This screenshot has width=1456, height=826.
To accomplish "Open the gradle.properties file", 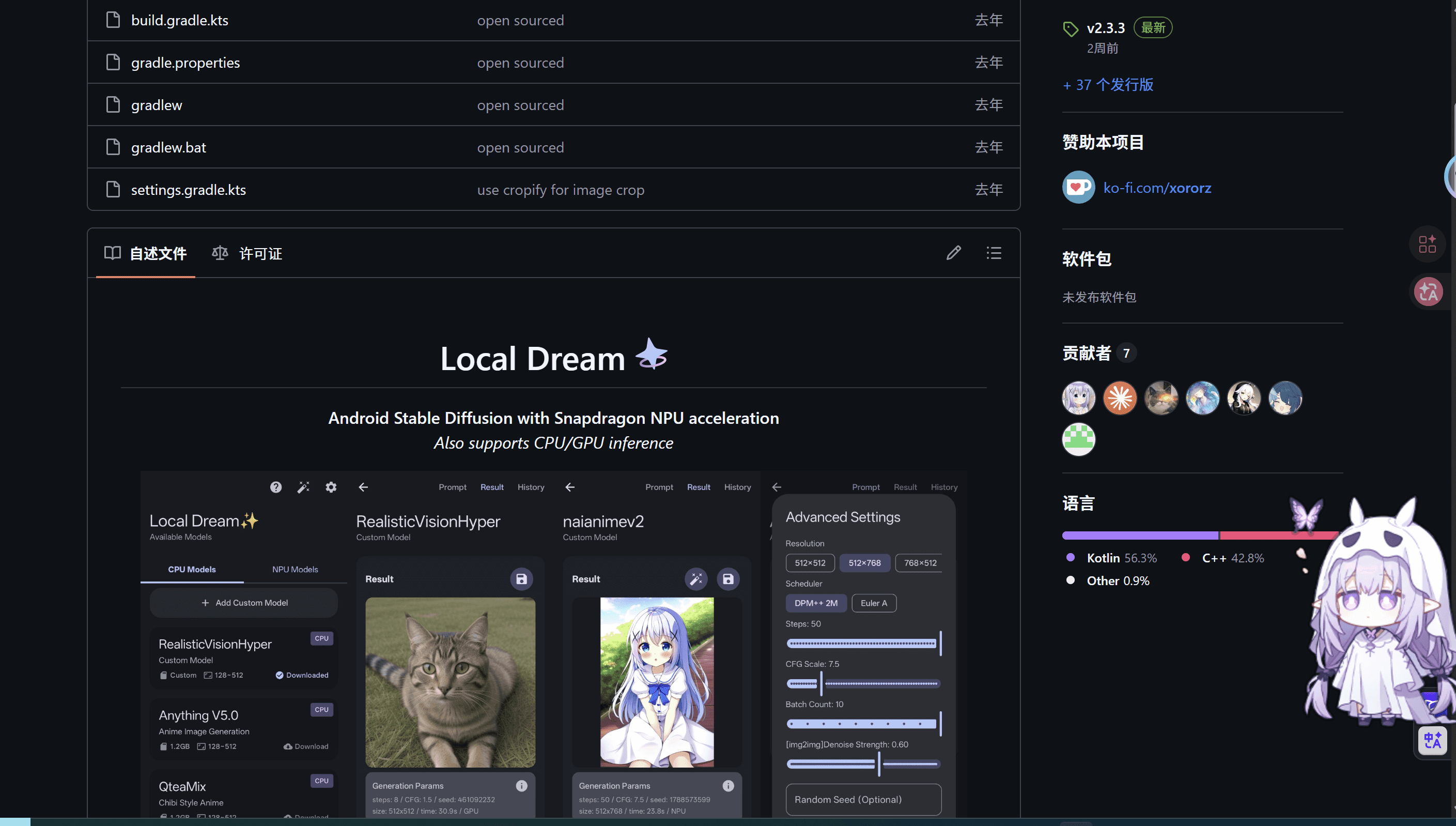I will (x=185, y=63).
